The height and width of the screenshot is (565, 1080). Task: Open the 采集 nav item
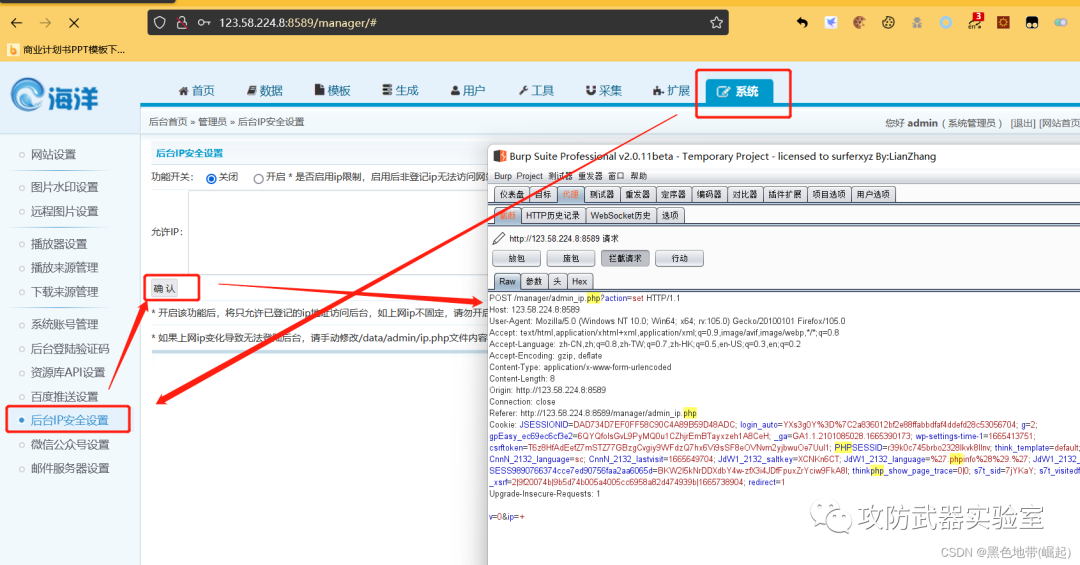603,90
